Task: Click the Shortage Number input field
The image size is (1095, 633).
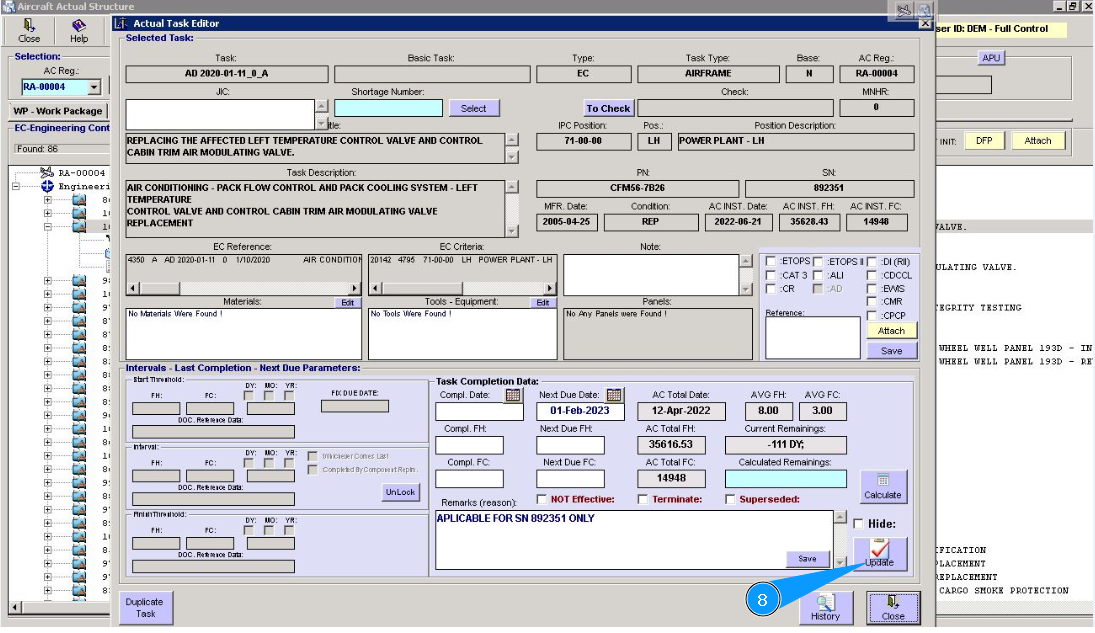Action: pos(388,108)
